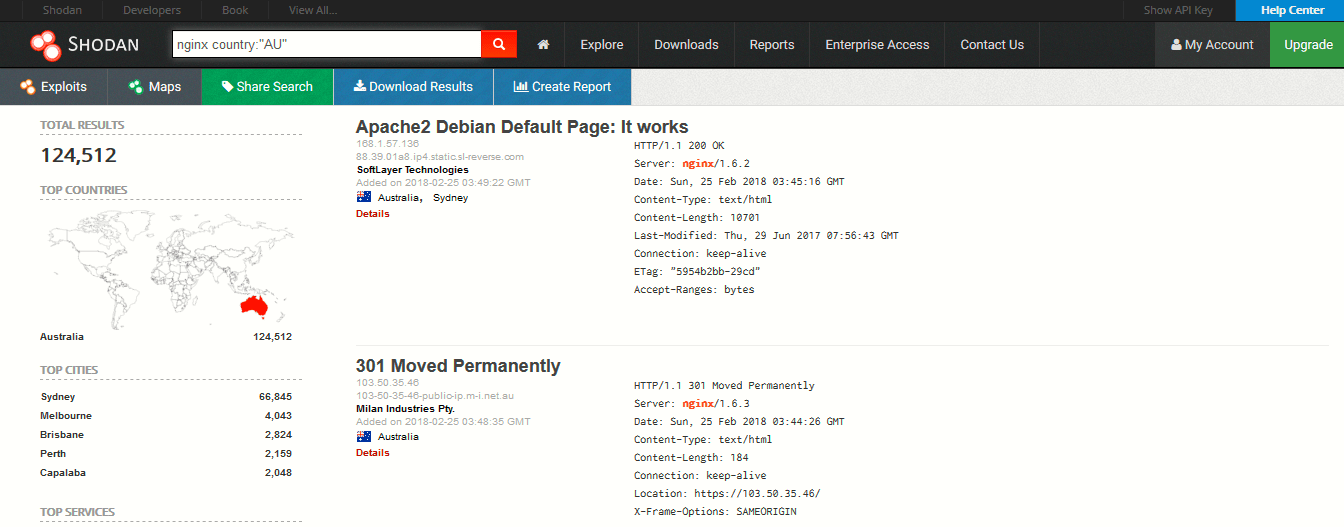Image resolution: width=1344 pixels, height=527 pixels.
Task: Click SoftLayer Technologies organization
Action: pos(412,170)
